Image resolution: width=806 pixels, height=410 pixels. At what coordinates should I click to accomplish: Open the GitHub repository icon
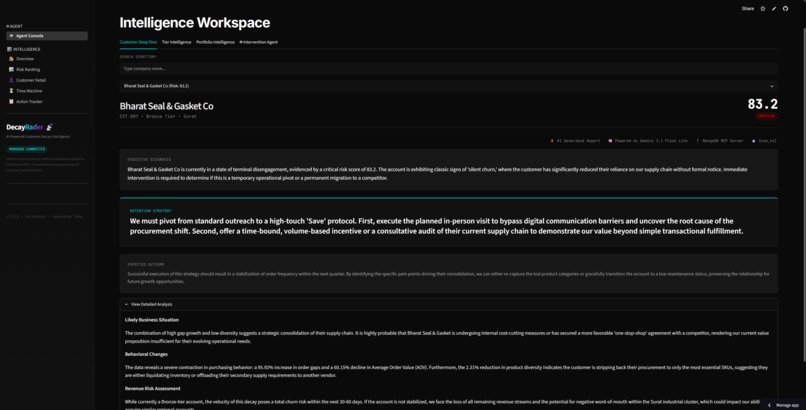tap(785, 9)
